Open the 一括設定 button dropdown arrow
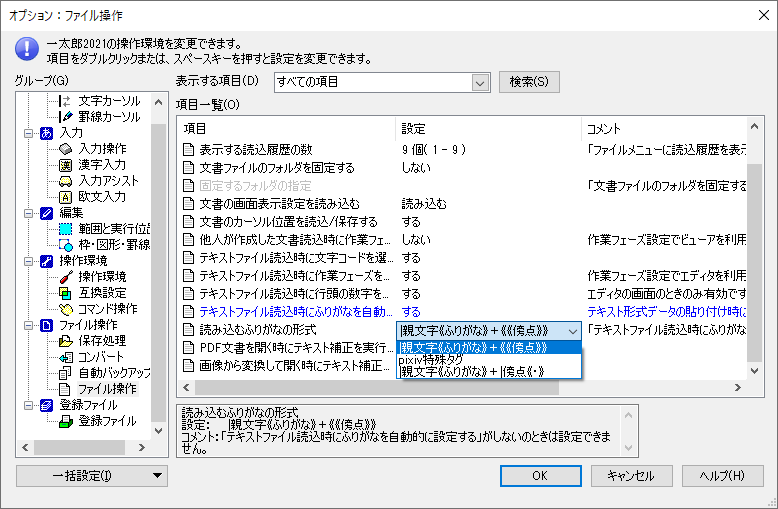Screen dimensions: 778x509 pyautogui.click(x=157, y=476)
